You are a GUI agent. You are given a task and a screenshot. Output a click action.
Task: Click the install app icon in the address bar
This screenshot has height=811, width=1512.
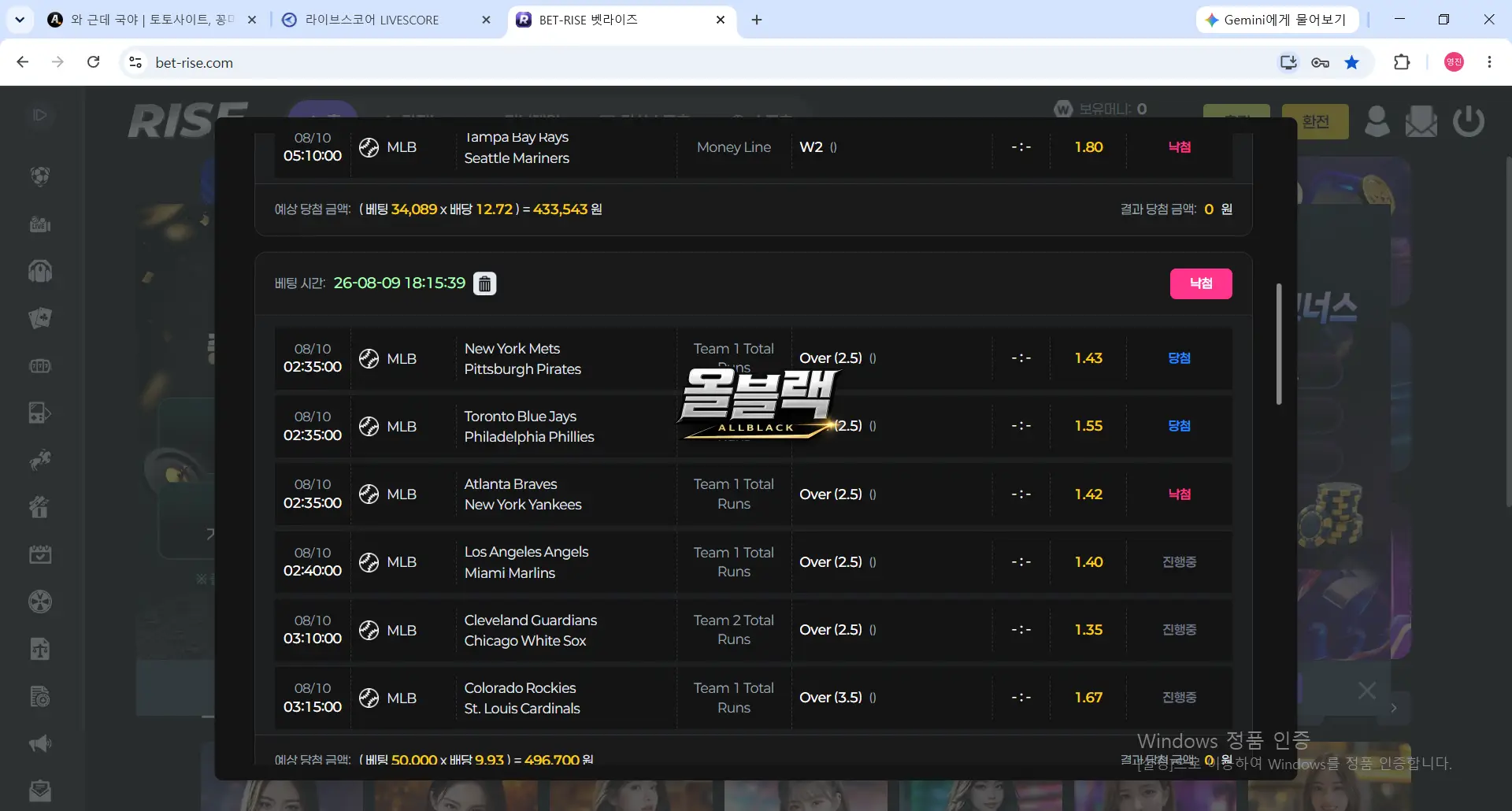pyautogui.click(x=1288, y=62)
